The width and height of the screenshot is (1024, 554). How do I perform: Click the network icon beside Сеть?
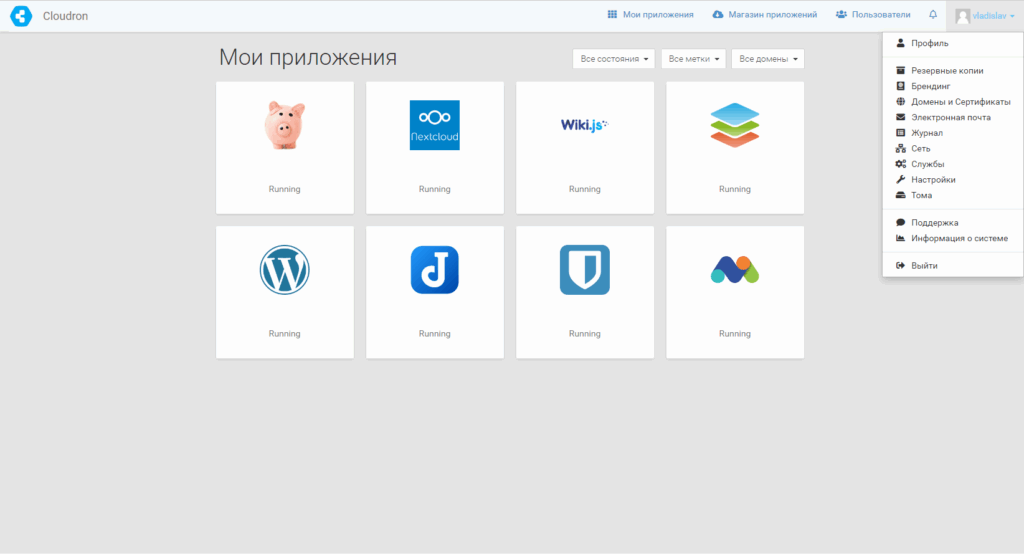[901, 149]
